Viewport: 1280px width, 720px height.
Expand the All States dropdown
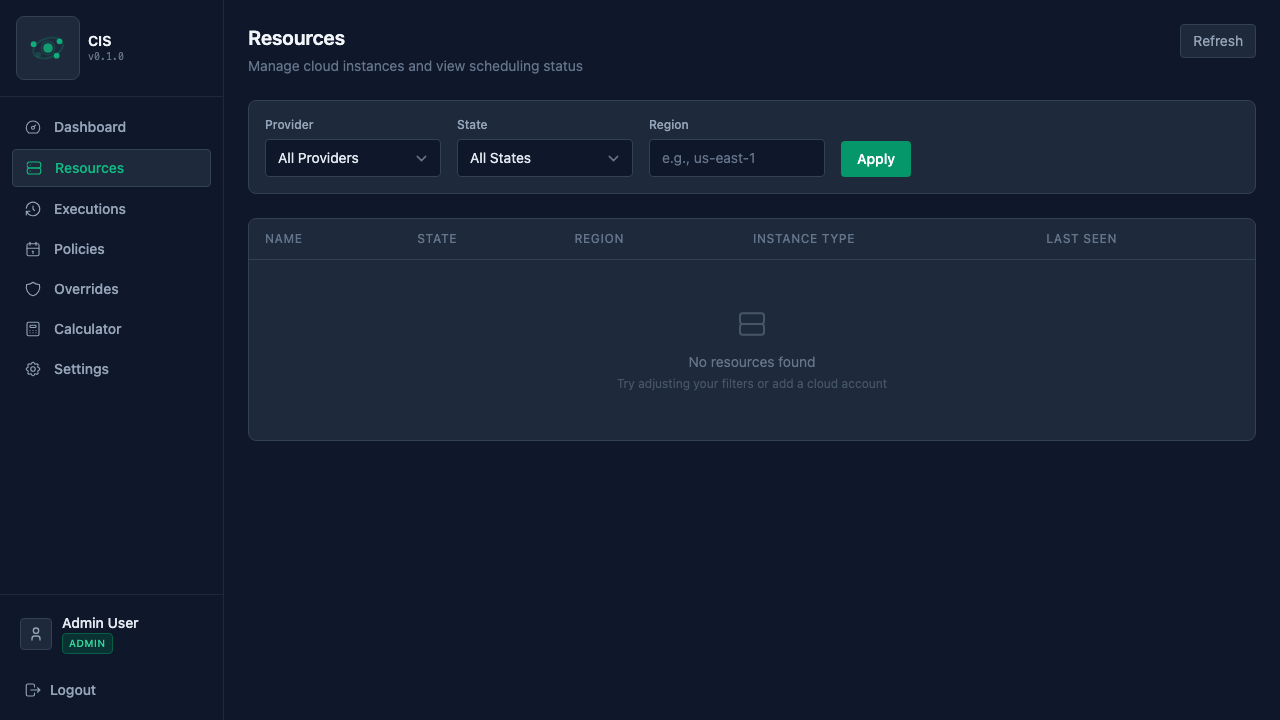pyautogui.click(x=545, y=158)
